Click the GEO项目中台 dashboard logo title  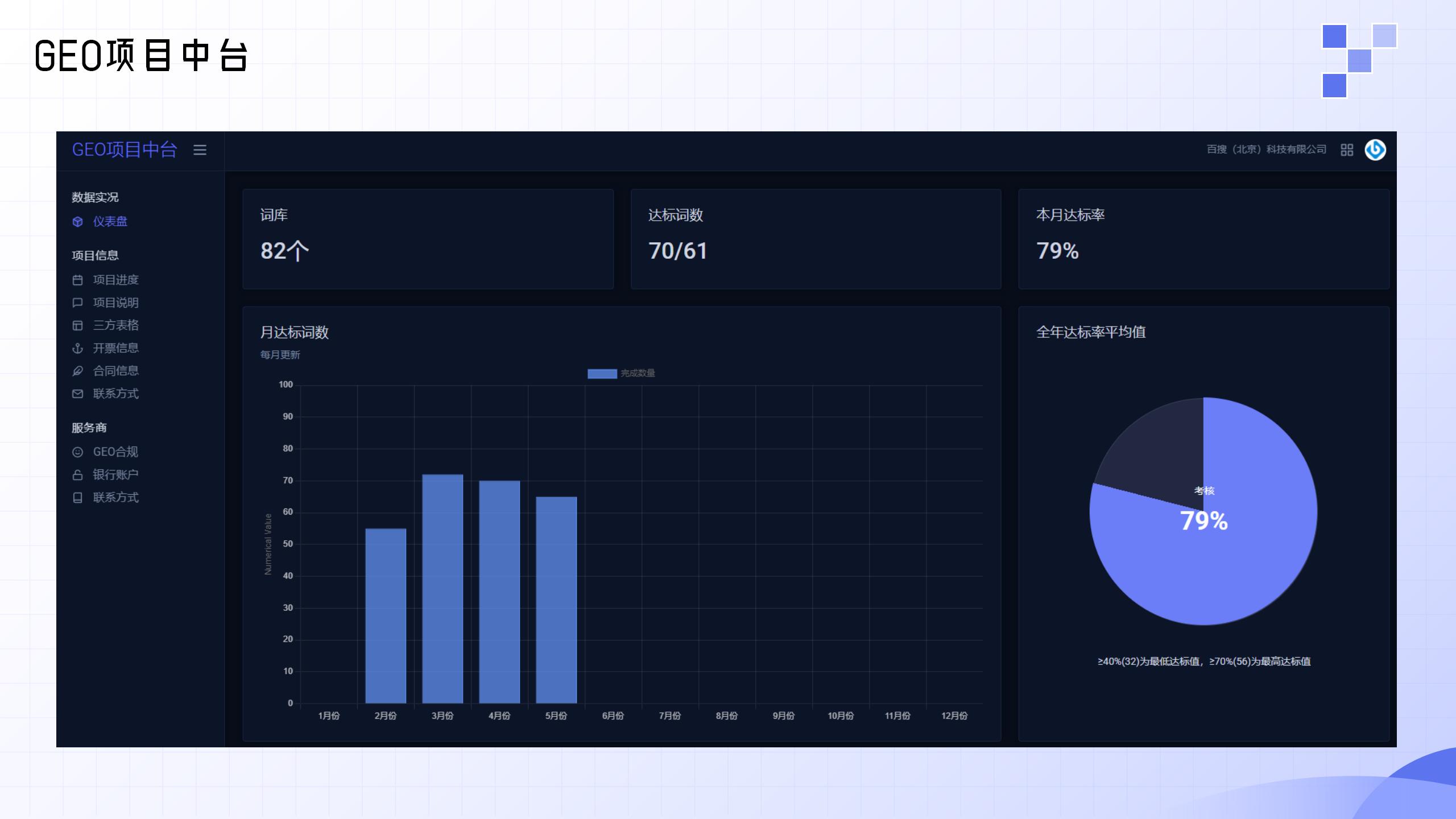tap(125, 150)
